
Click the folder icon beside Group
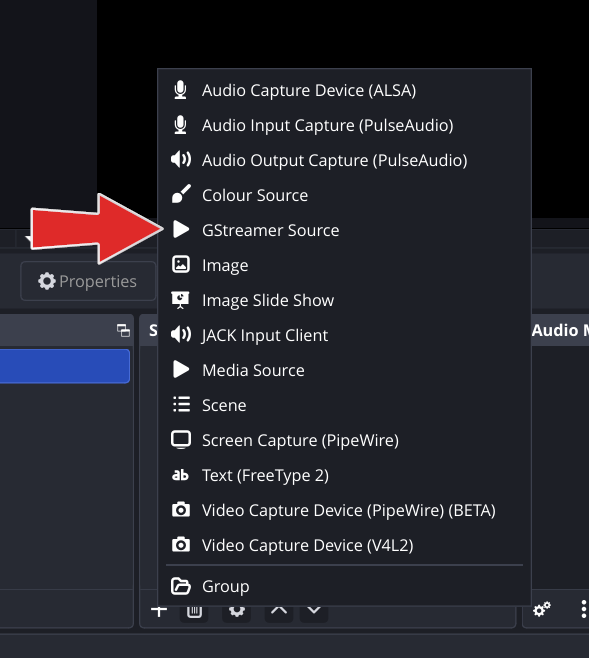tap(181, 586)
